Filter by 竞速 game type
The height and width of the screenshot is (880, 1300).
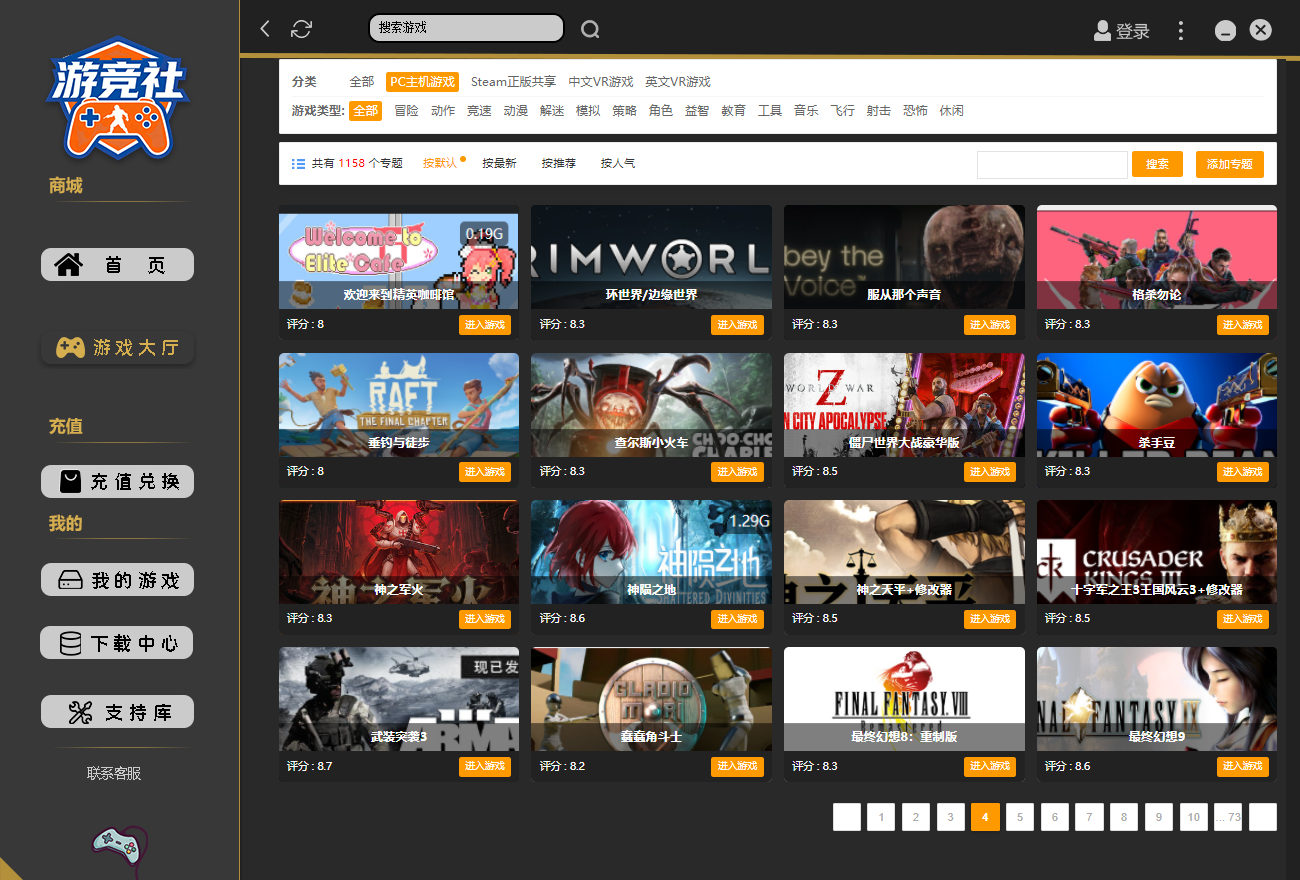(x=479, y=111)
